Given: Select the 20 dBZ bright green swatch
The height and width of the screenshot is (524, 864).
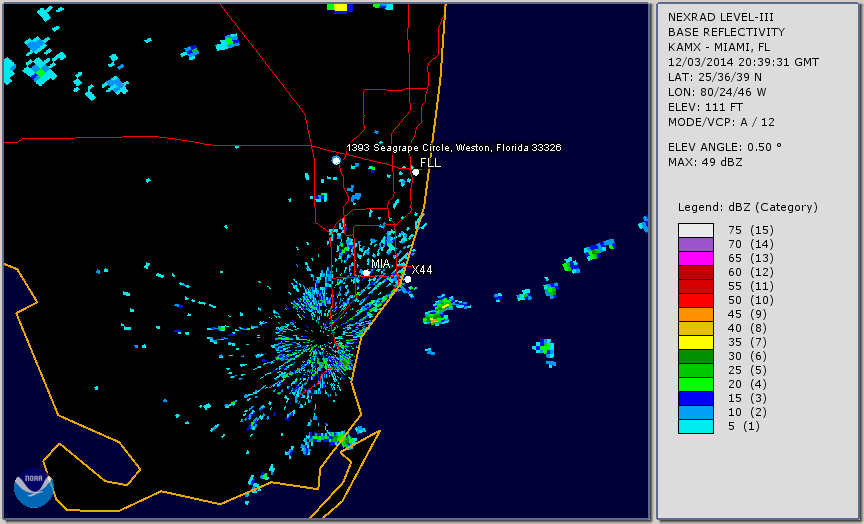Looking at the screenshot, I should (x=696, y=384).
